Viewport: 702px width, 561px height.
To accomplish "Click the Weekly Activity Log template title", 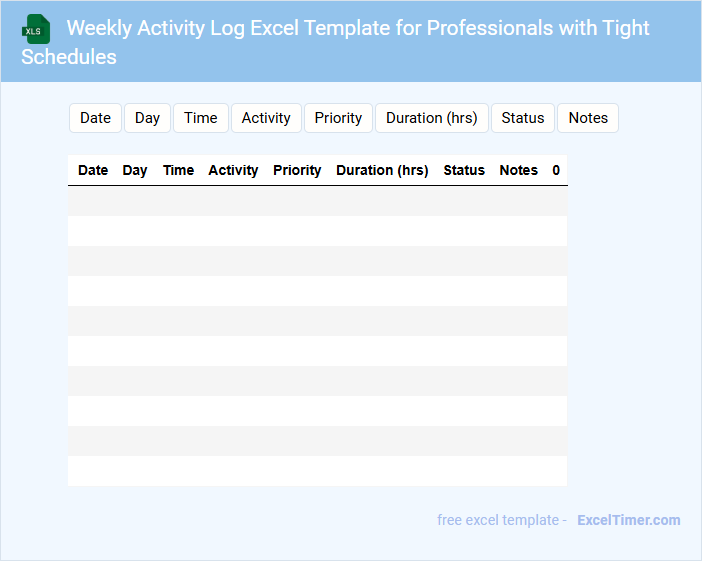I will tap(336, 41).
